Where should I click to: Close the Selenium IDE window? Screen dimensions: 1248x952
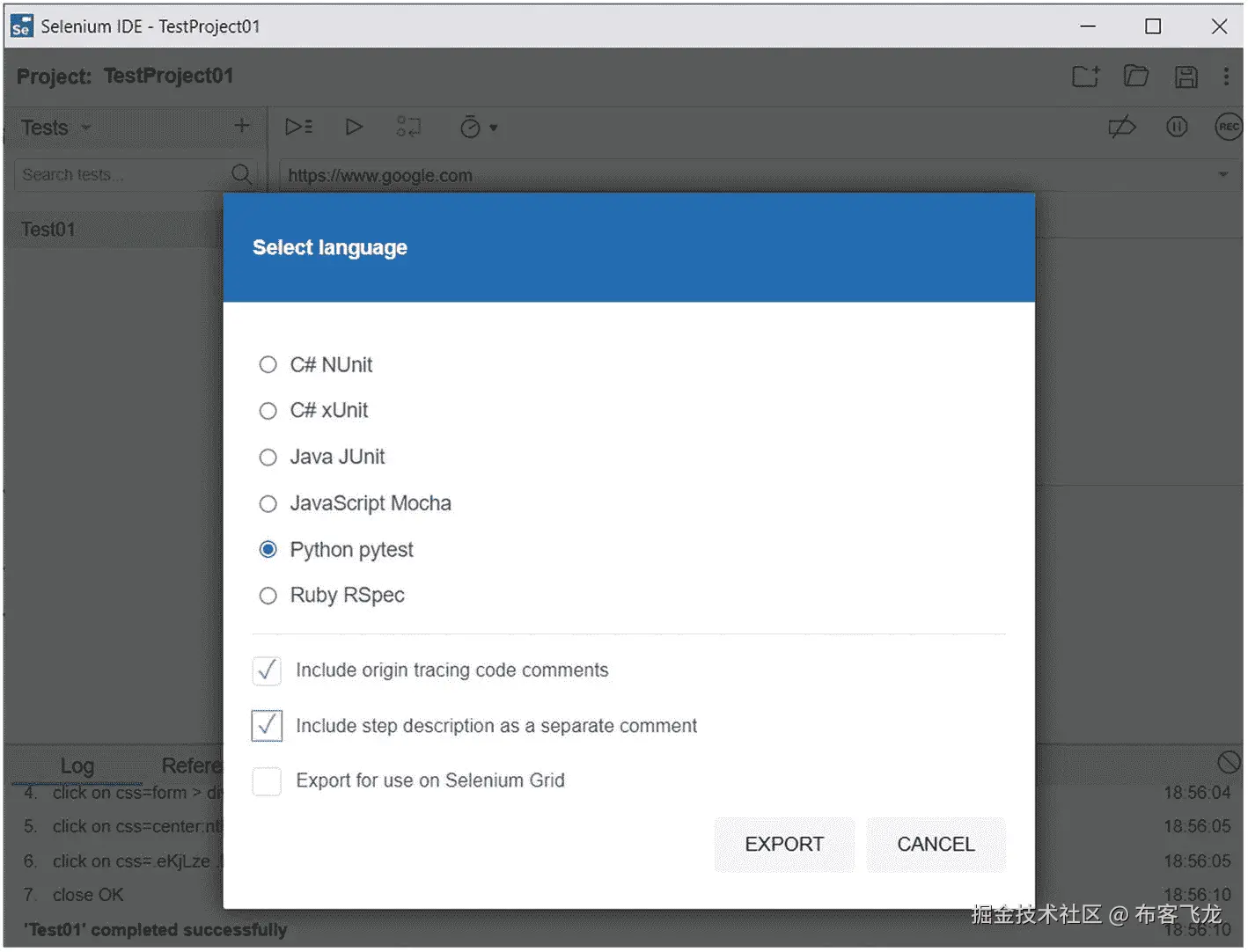(1219, 26)
